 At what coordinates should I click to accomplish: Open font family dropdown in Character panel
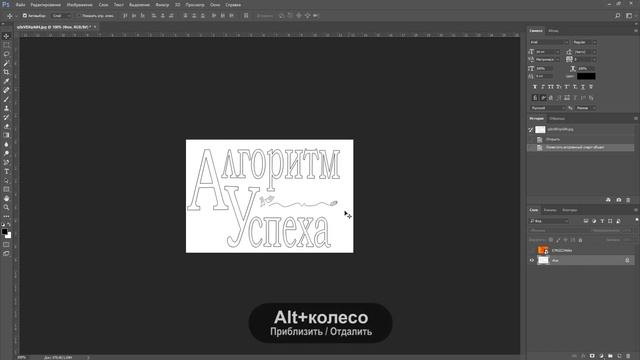pyautogui.click(x=549, y=42)
